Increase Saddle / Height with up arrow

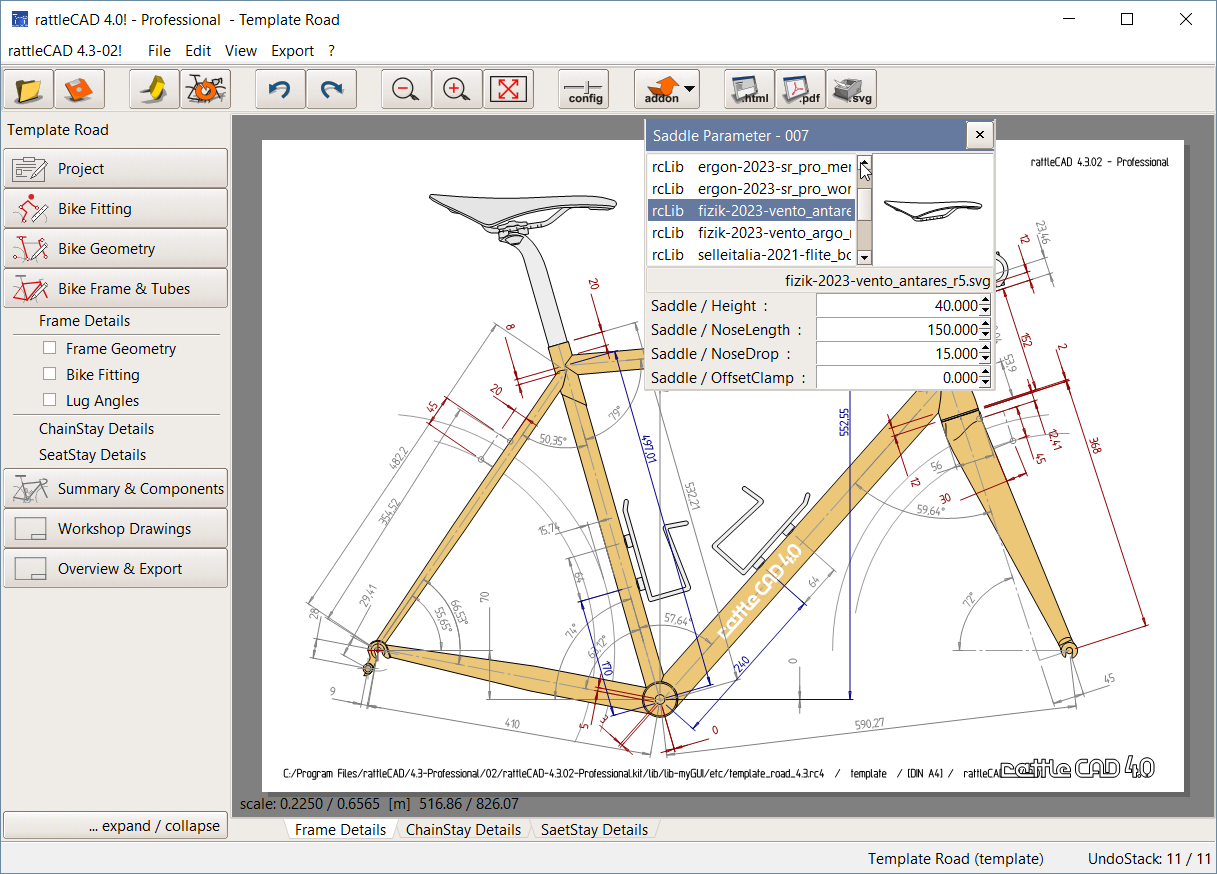click(x=986, y=301)
